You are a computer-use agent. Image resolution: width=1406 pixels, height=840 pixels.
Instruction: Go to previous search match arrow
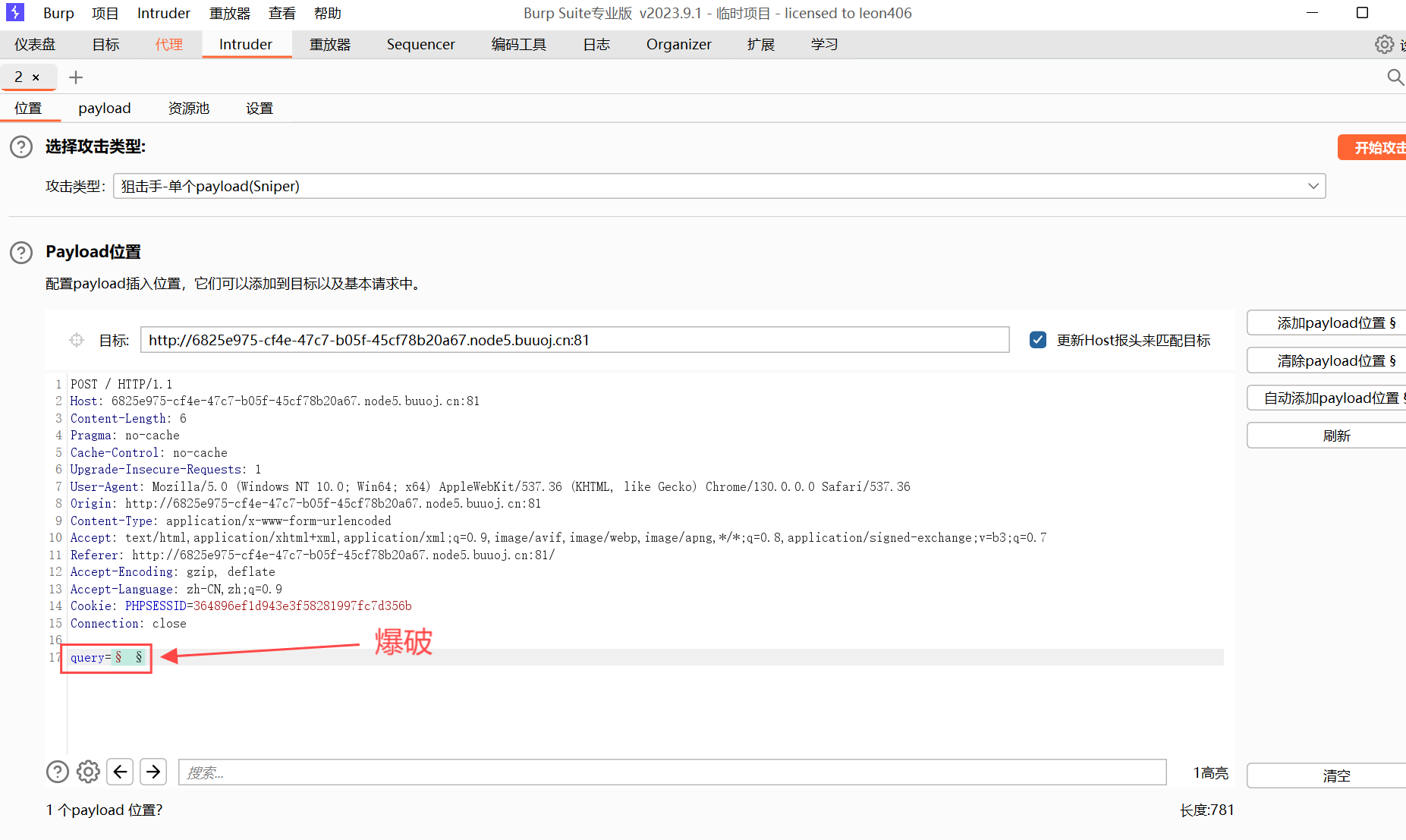point(120,772)
